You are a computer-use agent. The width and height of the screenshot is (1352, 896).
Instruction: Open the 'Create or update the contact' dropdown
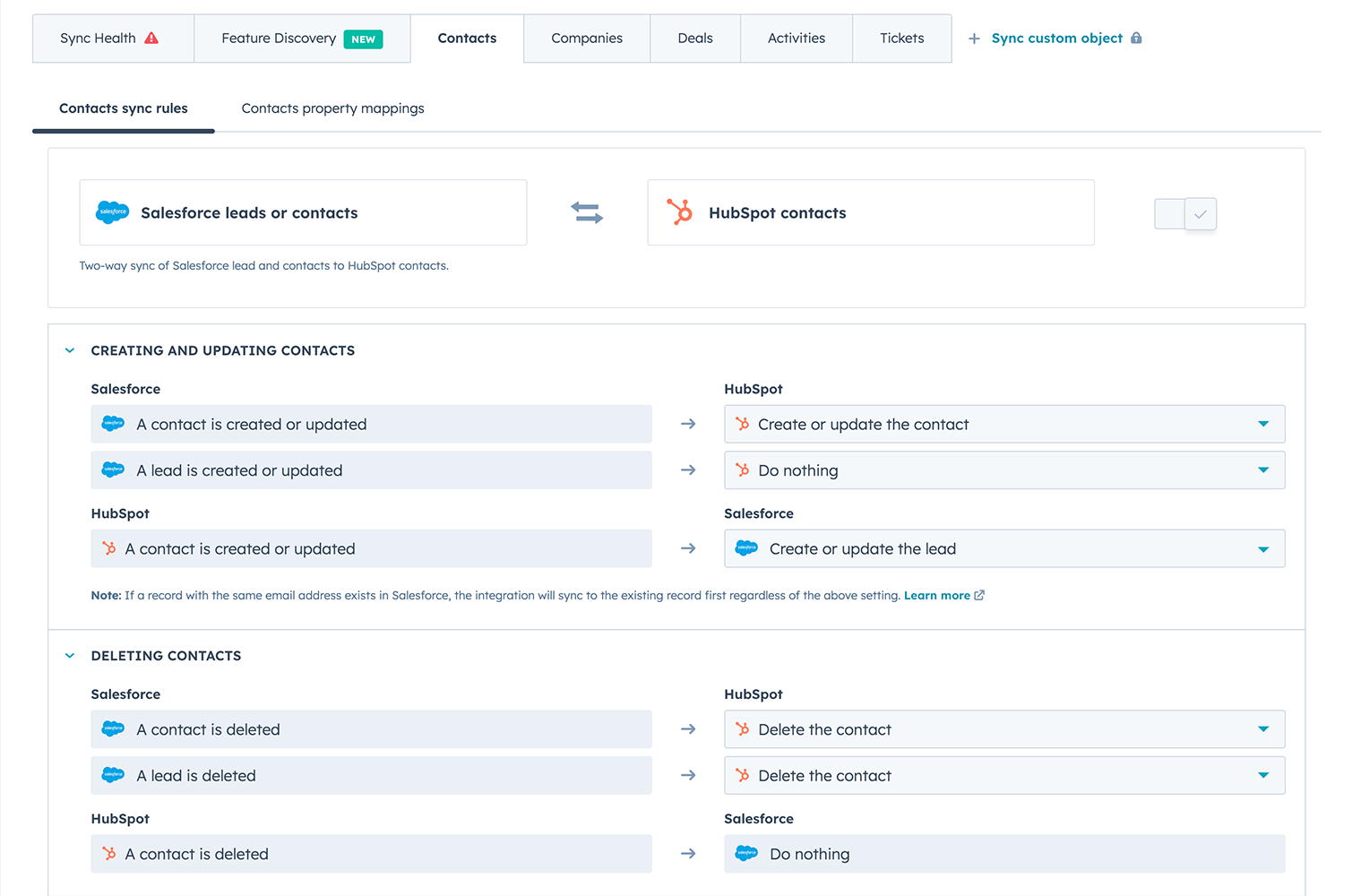(x=1004, y=424)
